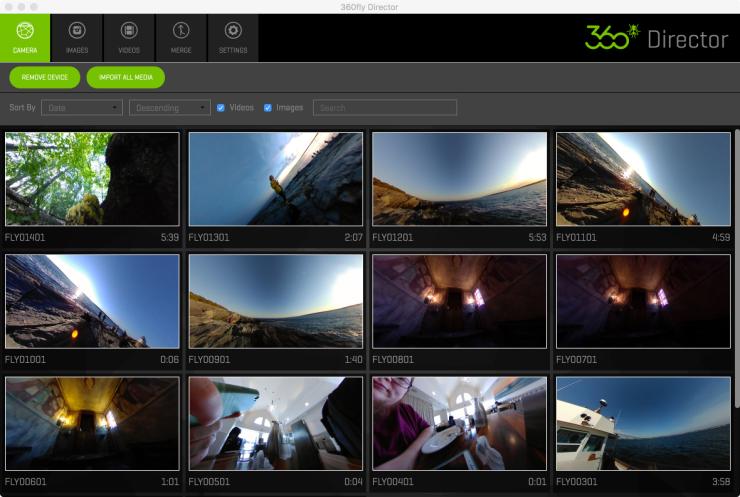The image size is (740, 497).
Task: Expand the Sort By Date dropdown
Action: pyautogui.click(x=81, y=108)
